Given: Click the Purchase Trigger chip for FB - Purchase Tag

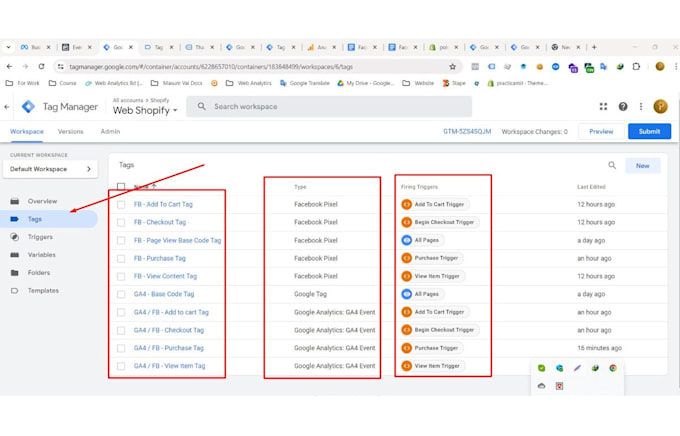Looking at the screenshot, I should tap(432, 258).
